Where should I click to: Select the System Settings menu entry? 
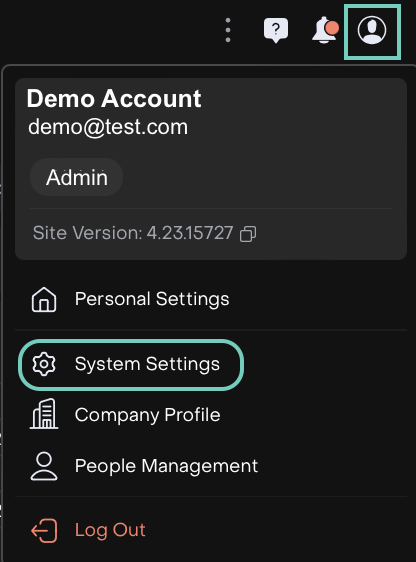click(x=131, y=365)
